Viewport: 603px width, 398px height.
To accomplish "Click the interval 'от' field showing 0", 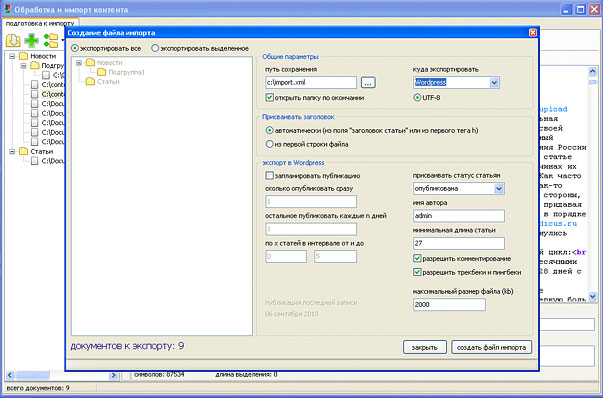I will click(286, 256).
